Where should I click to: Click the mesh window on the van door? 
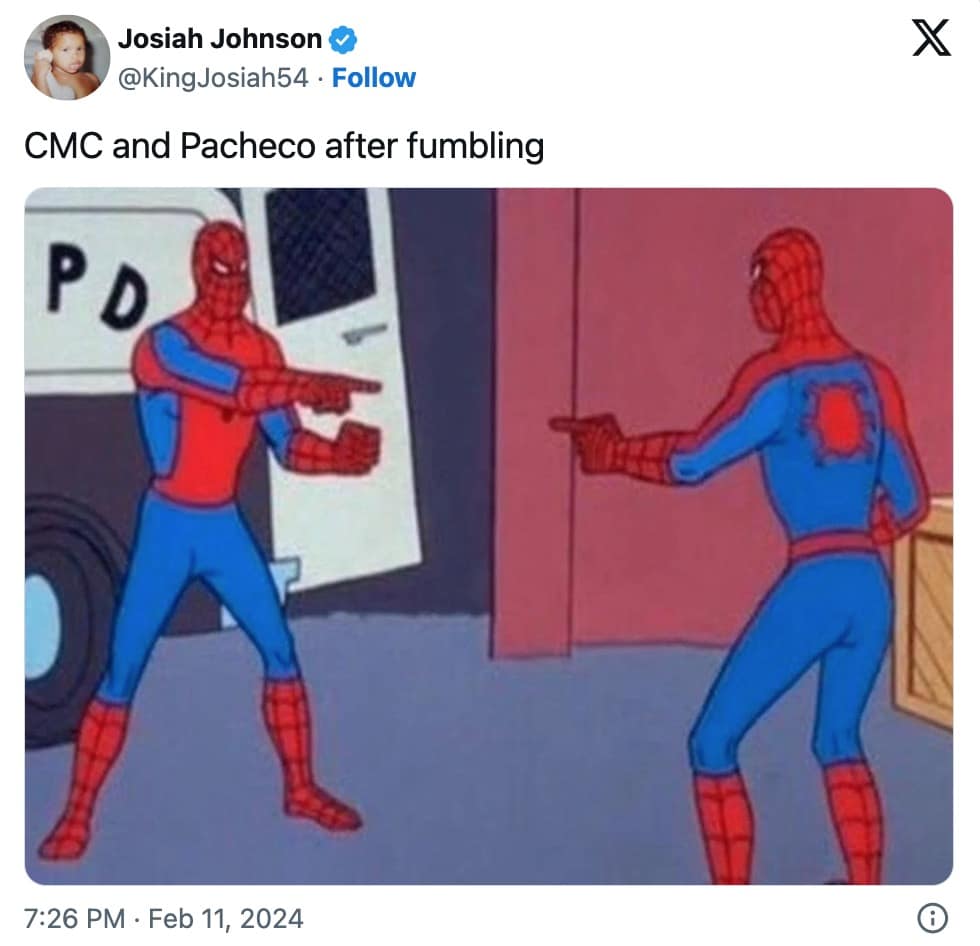pos(320,253)
